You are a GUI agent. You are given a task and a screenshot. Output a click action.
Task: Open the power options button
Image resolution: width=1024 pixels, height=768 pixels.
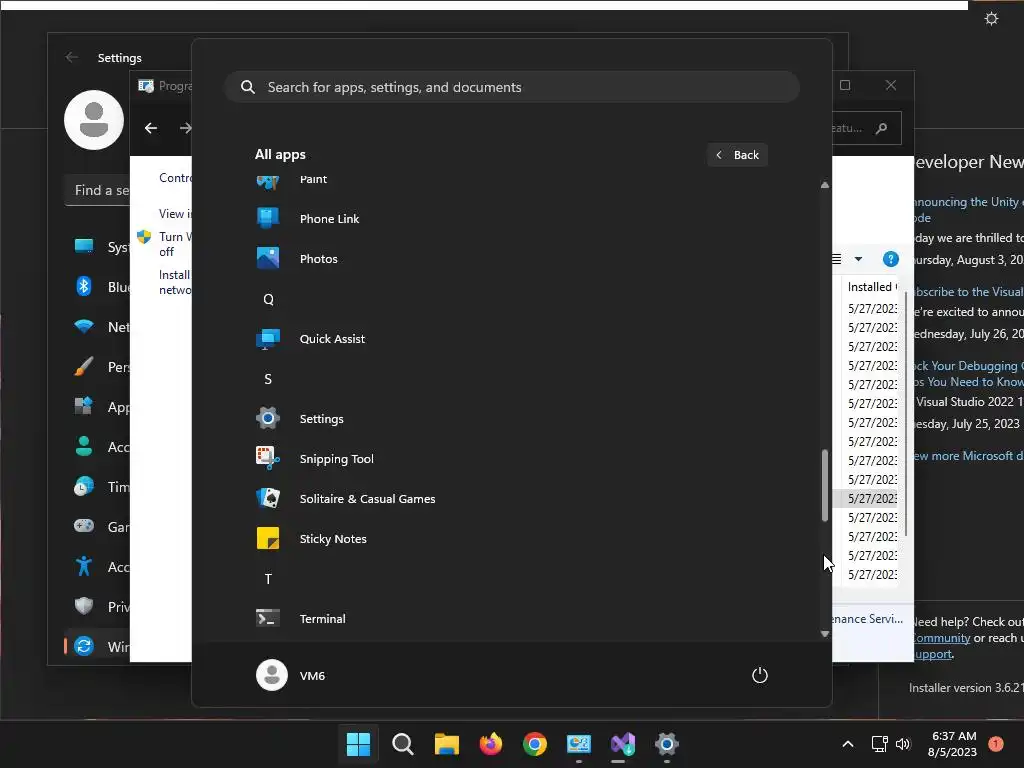(760, 675)
